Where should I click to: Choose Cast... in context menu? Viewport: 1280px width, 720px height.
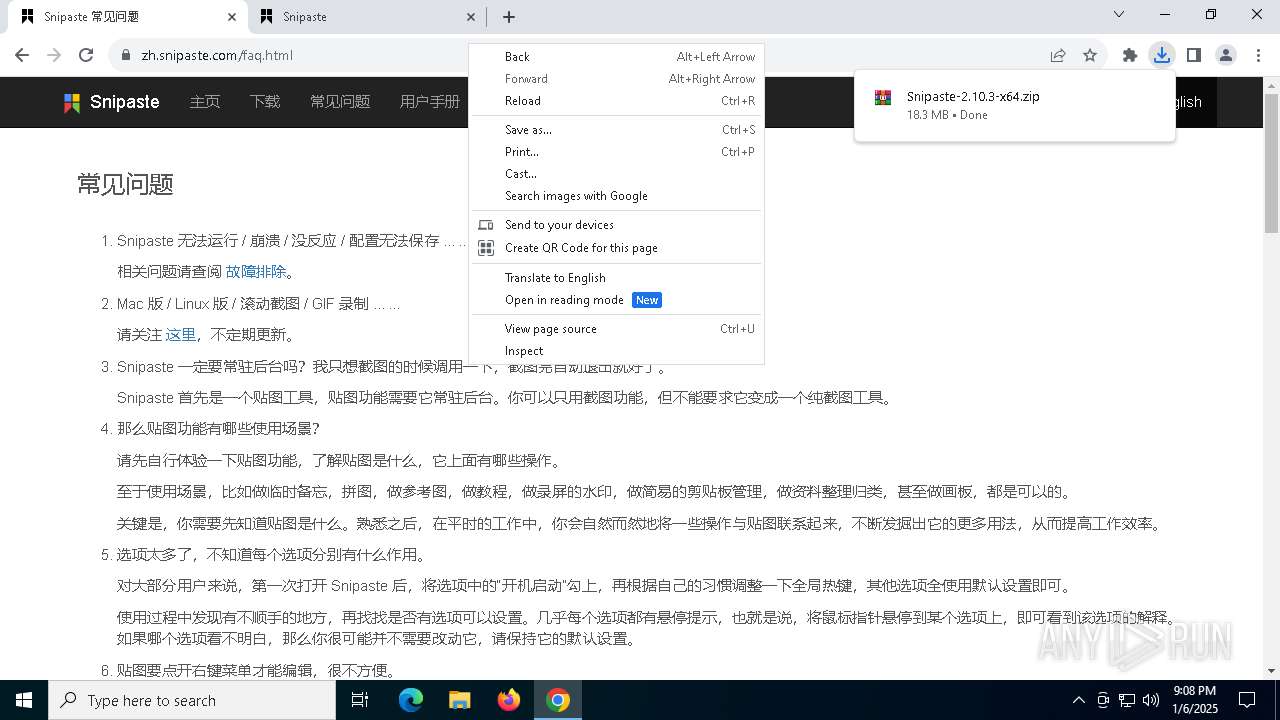click(616, 174)
